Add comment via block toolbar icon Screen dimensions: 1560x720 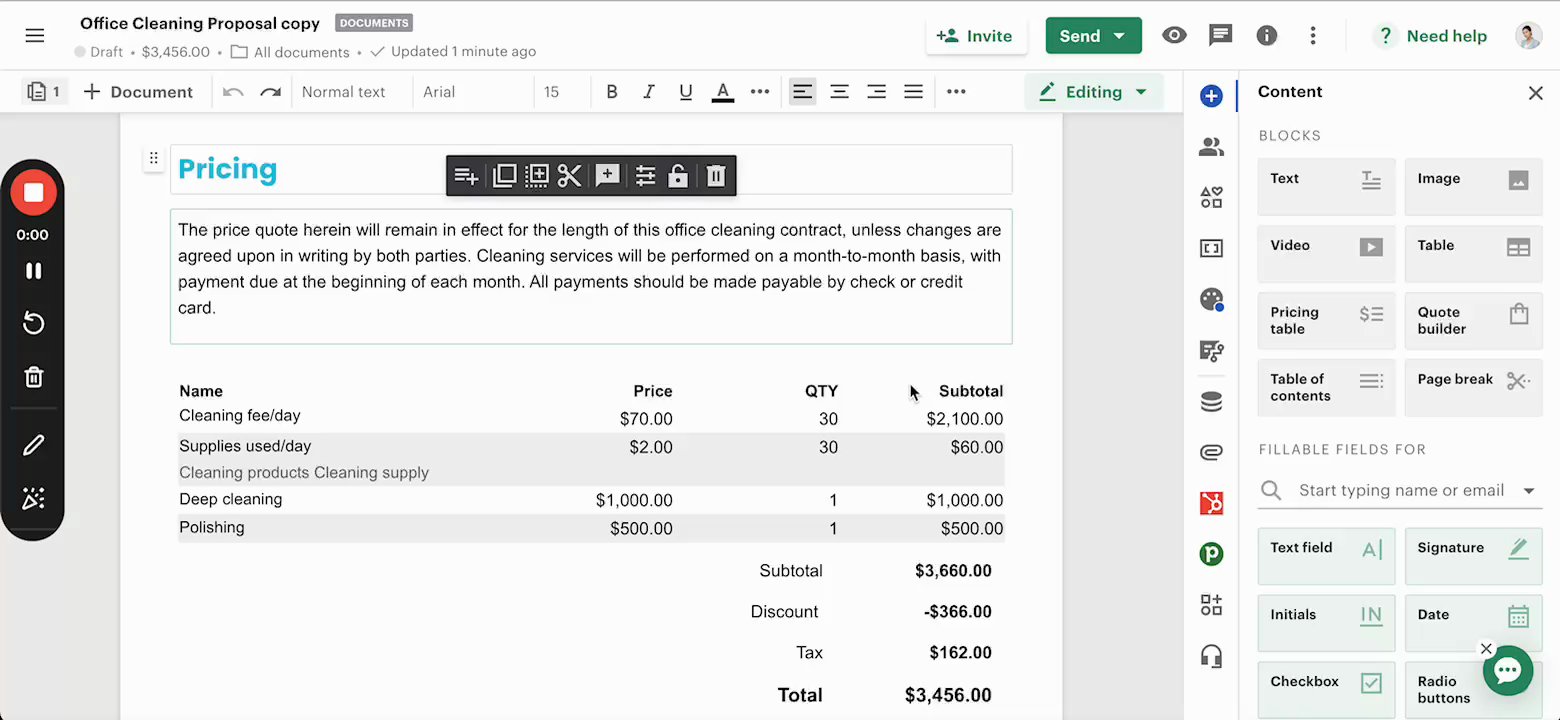[607, 176]
